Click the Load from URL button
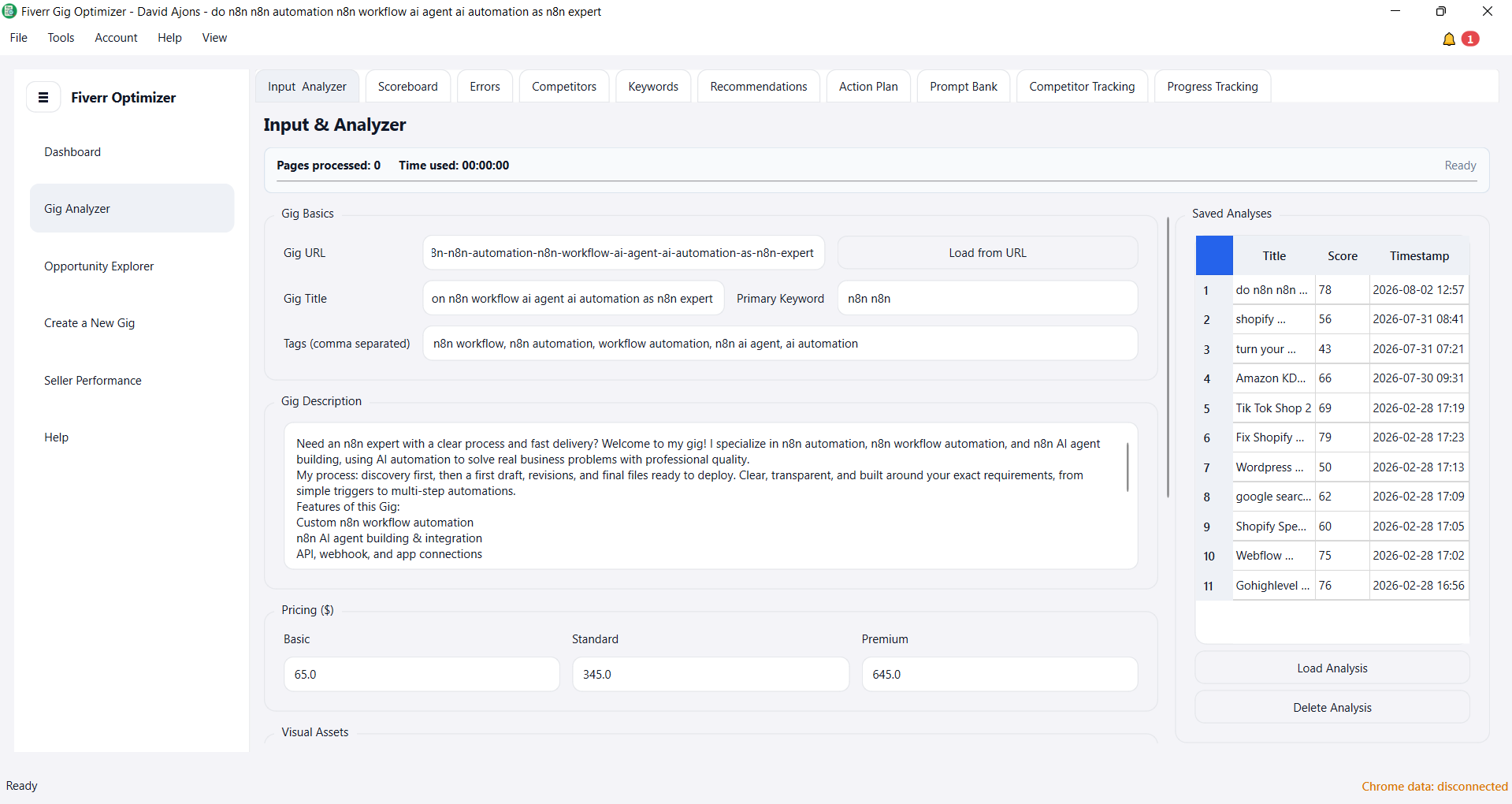Image resolution: width=1512 pixels, height=804 pixels. pyautogui.click(x=987, y=253)
